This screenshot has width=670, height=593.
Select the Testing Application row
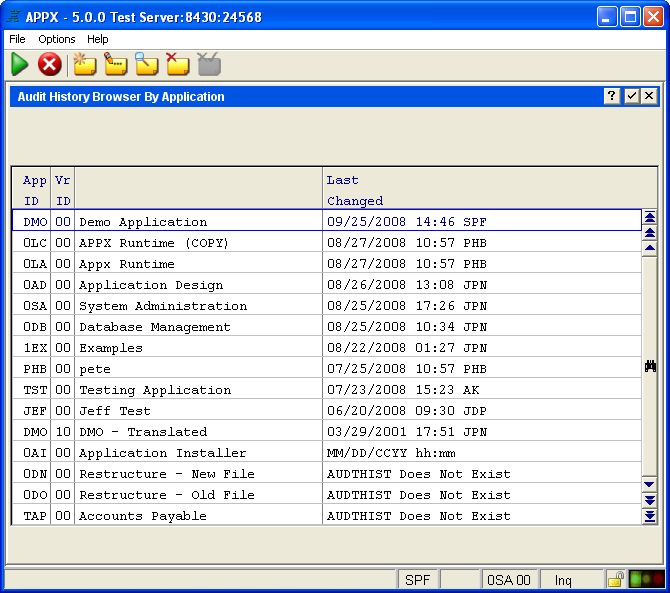pos(327,389)
